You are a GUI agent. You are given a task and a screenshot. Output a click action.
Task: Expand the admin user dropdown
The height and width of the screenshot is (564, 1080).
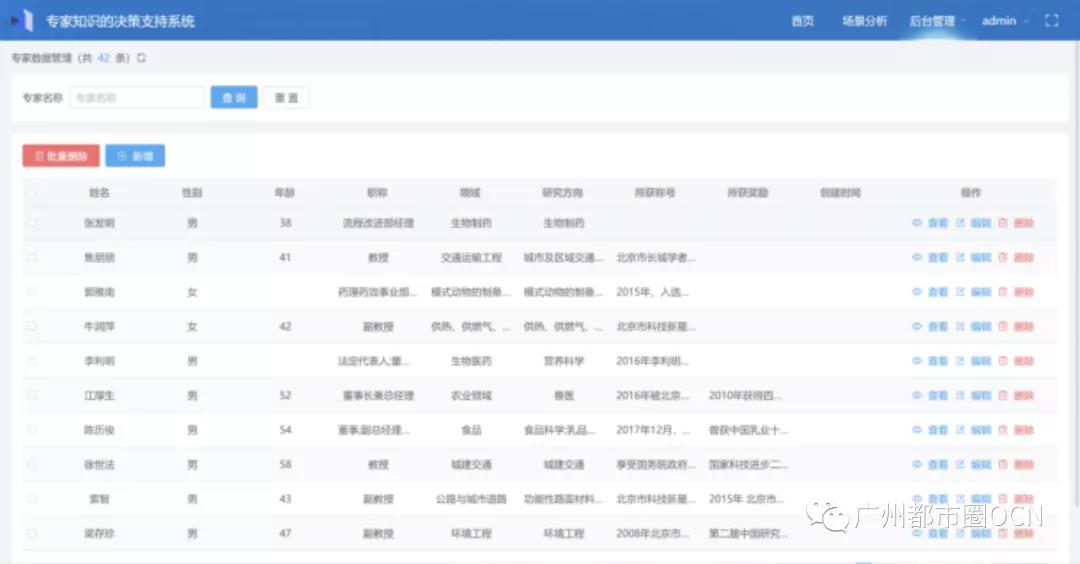coord(1005,20)
